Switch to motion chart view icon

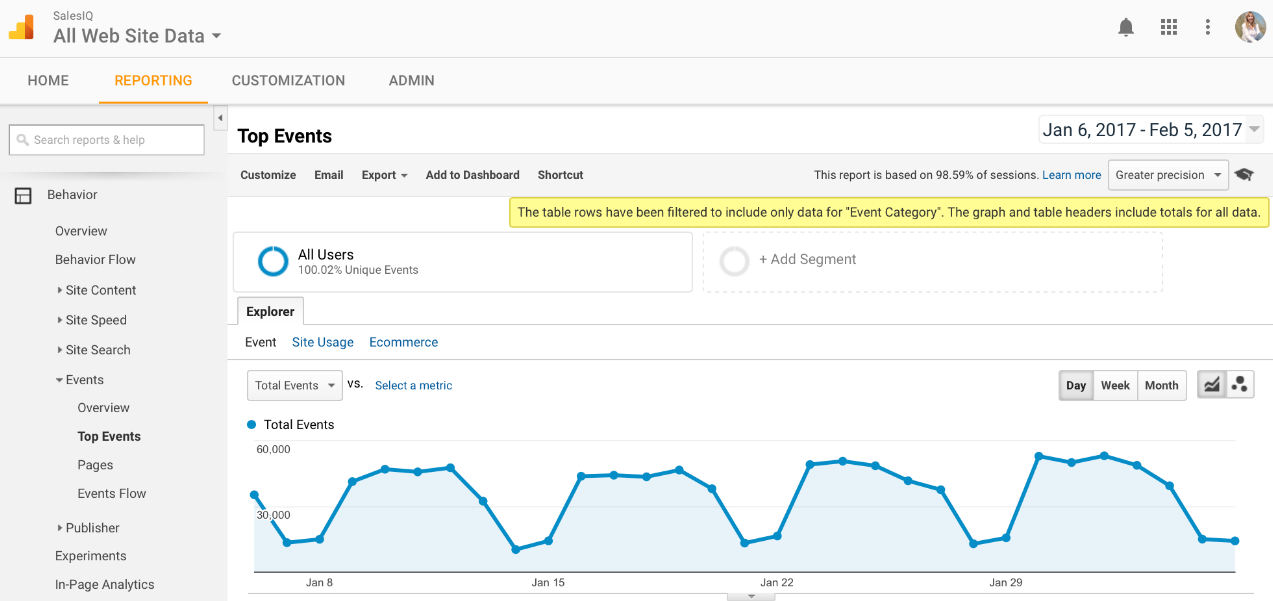point(1240,385)
